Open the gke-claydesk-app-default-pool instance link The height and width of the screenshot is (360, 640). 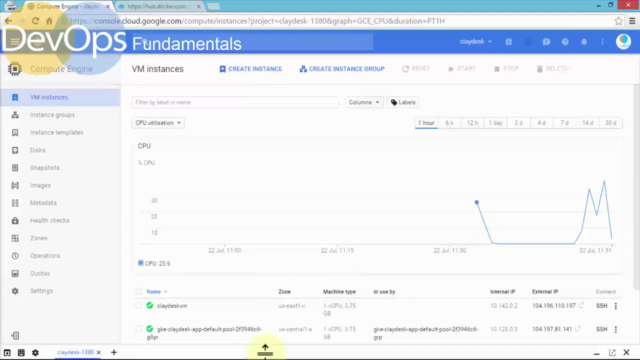(x=204, y=333)
